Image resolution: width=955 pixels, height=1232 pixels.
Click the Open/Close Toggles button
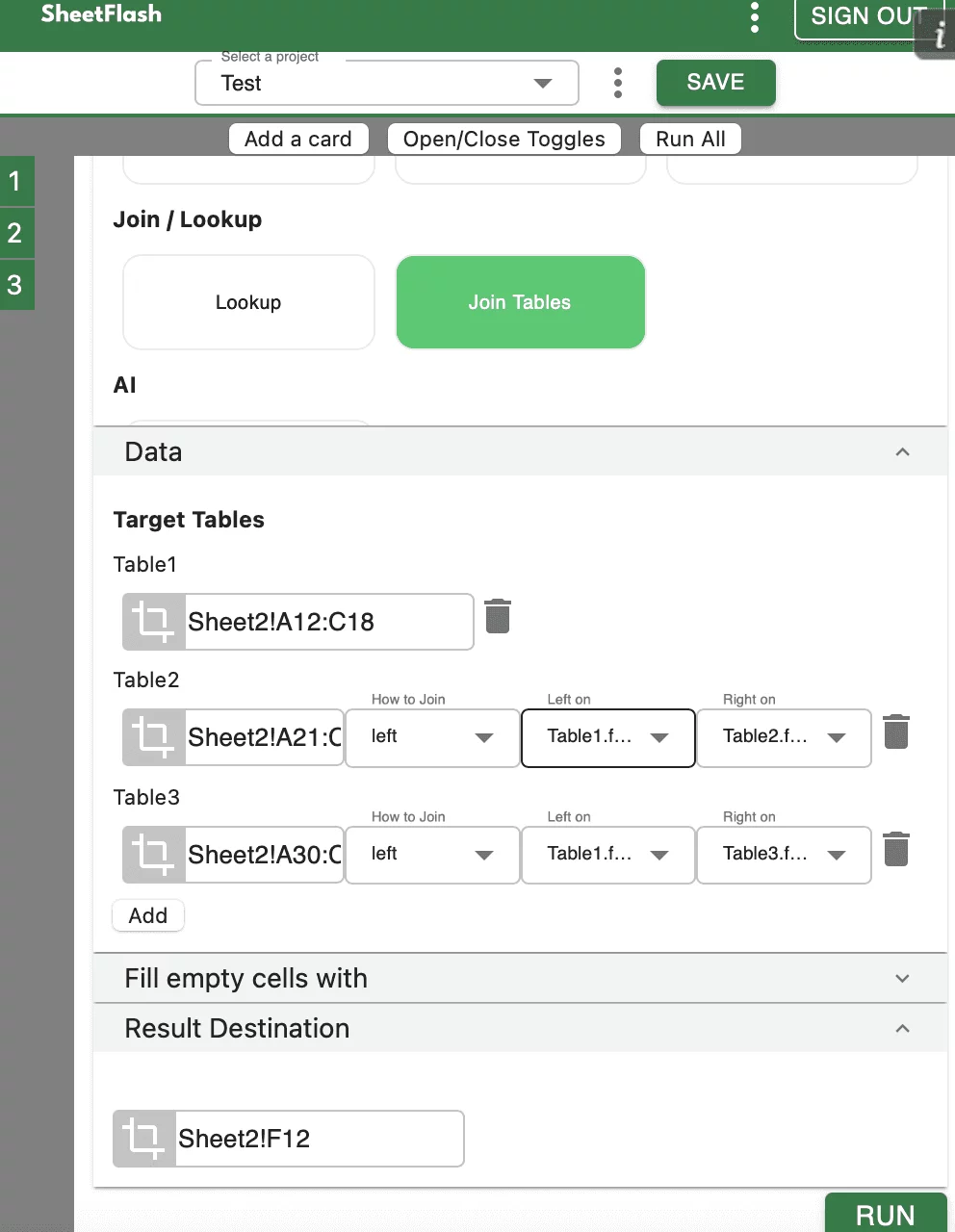503,139
